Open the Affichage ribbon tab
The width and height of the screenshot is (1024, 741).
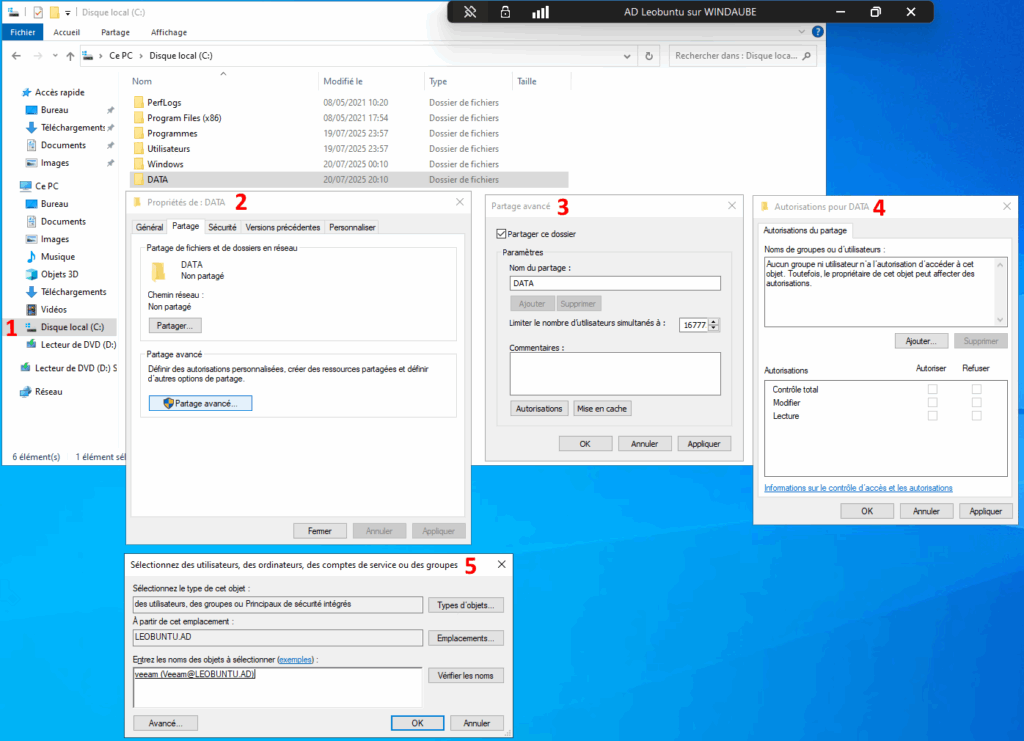pyautogui.click(x=169, y=31)
